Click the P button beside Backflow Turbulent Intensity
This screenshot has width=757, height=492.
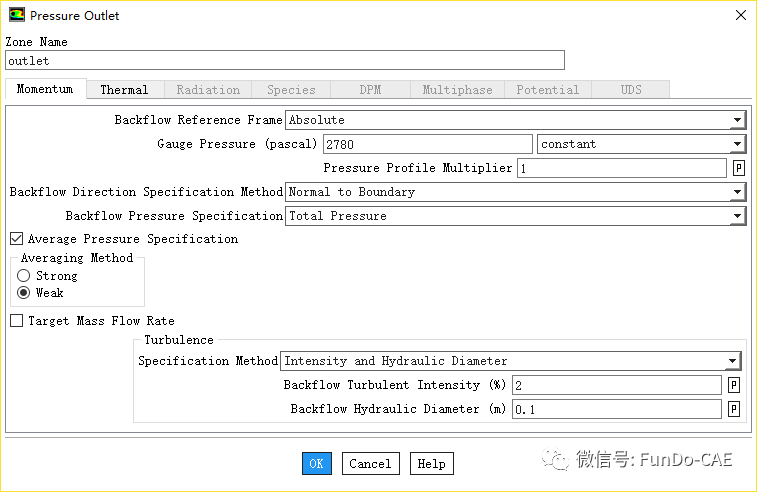point(734,385)
